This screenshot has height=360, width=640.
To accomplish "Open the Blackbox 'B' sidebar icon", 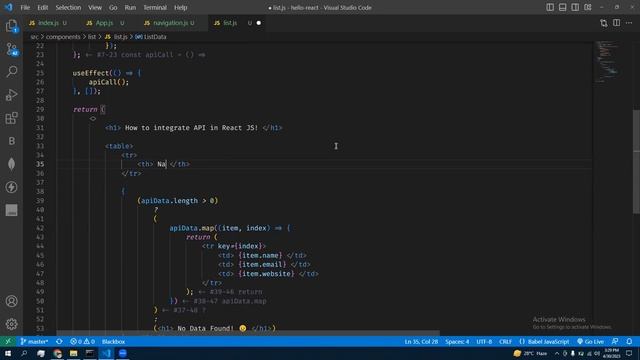I will click(11, 141).
